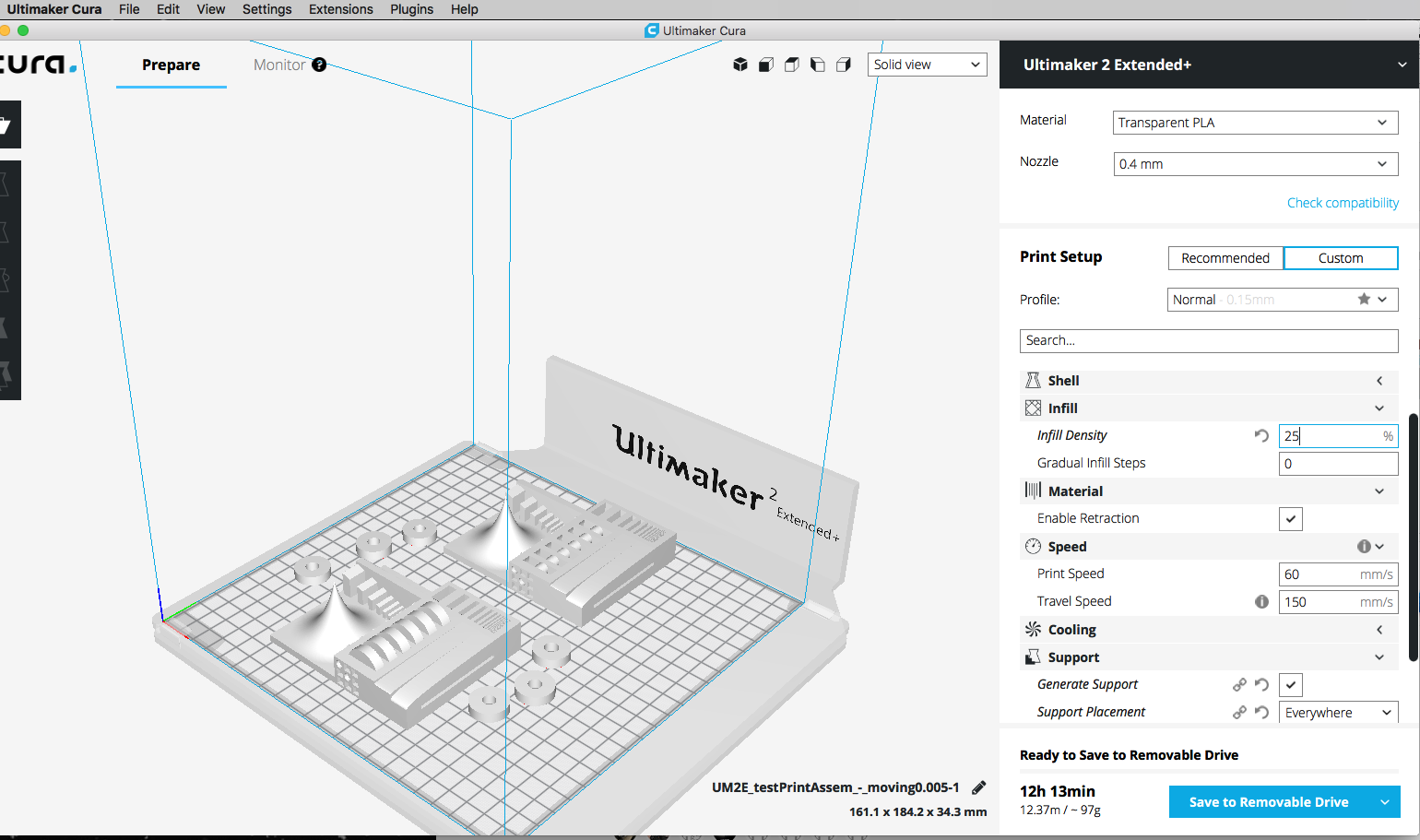Open the Ultimaker Cura application menu
The width and height of the screenshot is (1420, 840).
point(54,9)
